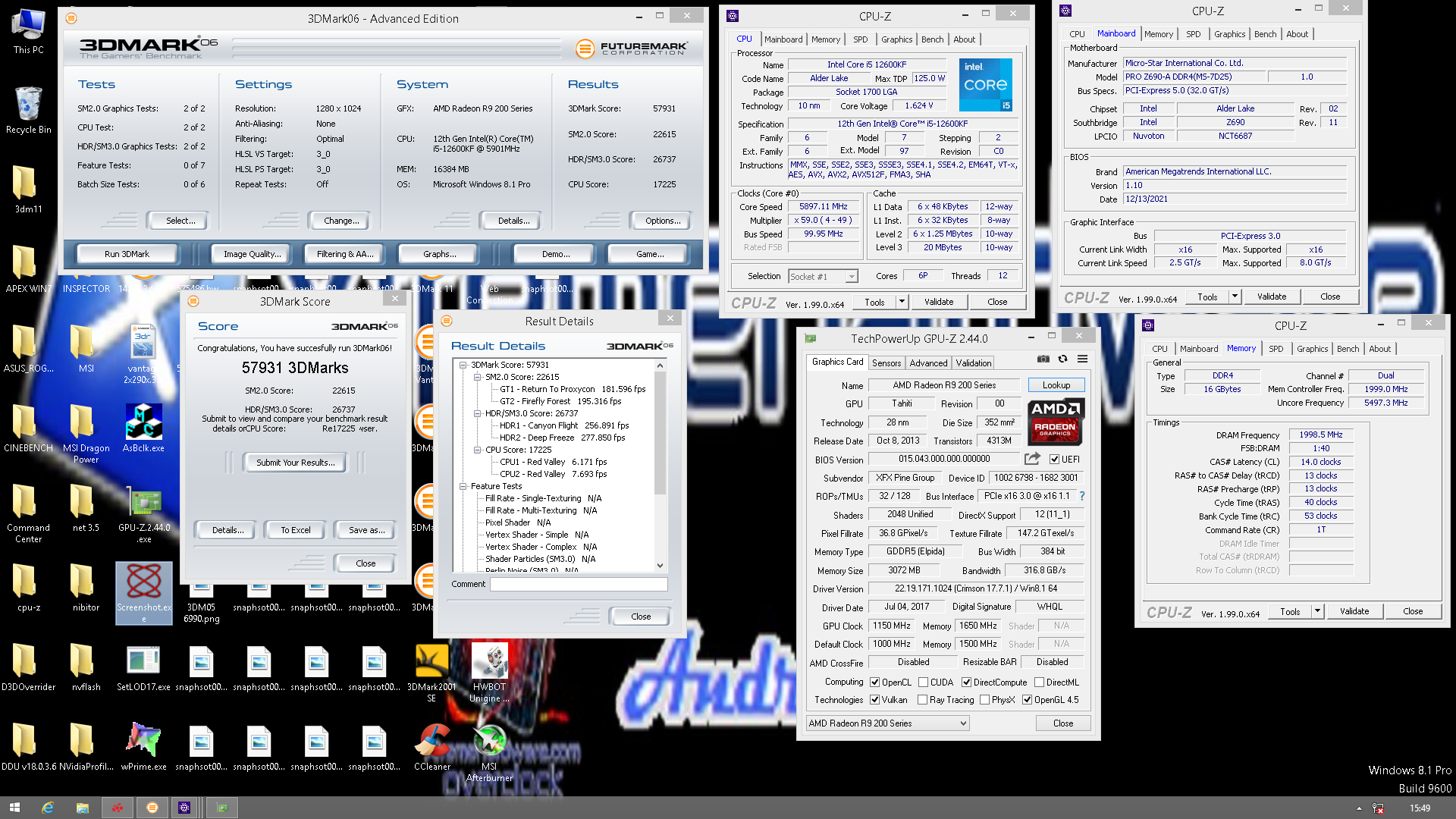Open File Explorer from the taskbar
1456x819 pixels.
point(82,808)
